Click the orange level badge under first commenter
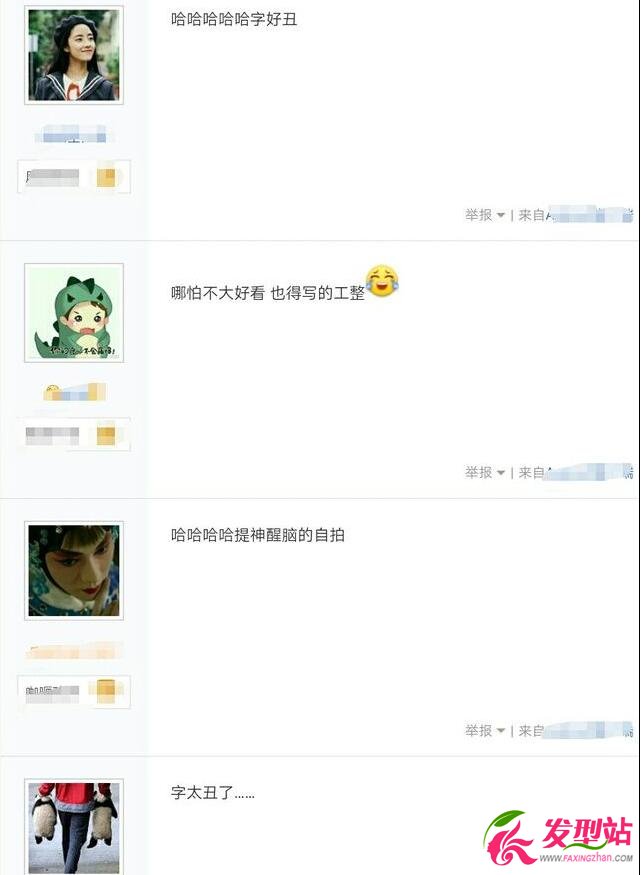This screenshot has width=642, height=875. [x=106, y=177]
